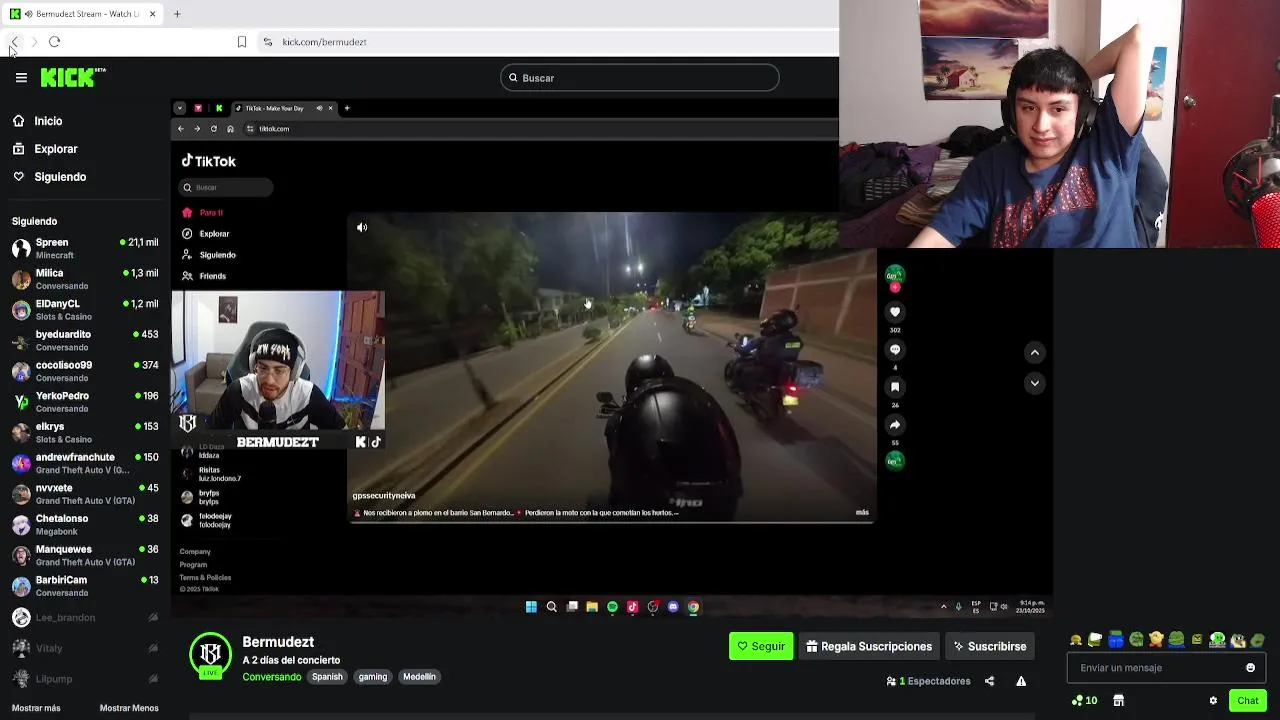The image size is (1280, 720).
Task: Open chat settings gear icon
Action: [1213, 701]
